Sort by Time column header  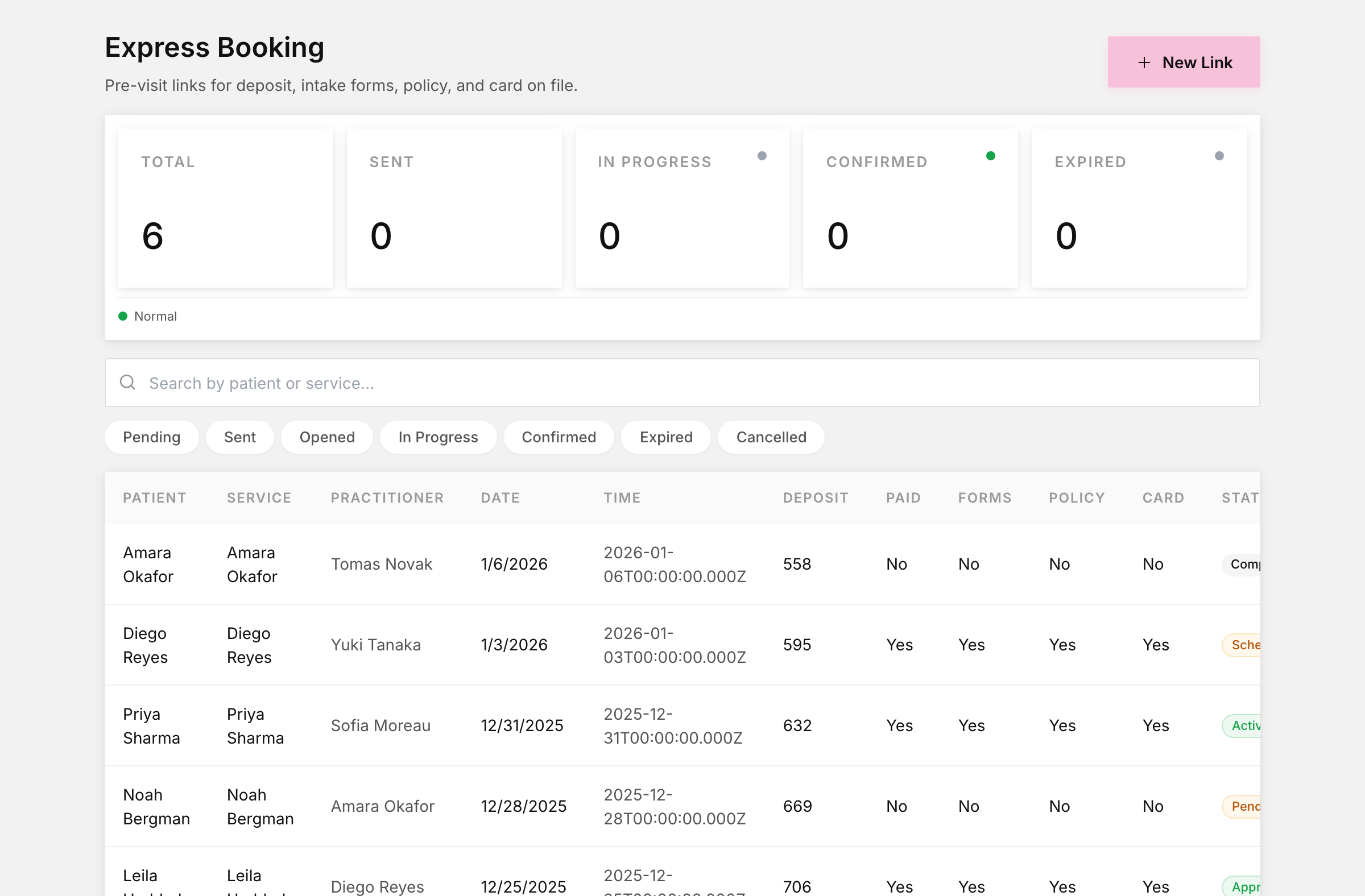pos(622,497)
